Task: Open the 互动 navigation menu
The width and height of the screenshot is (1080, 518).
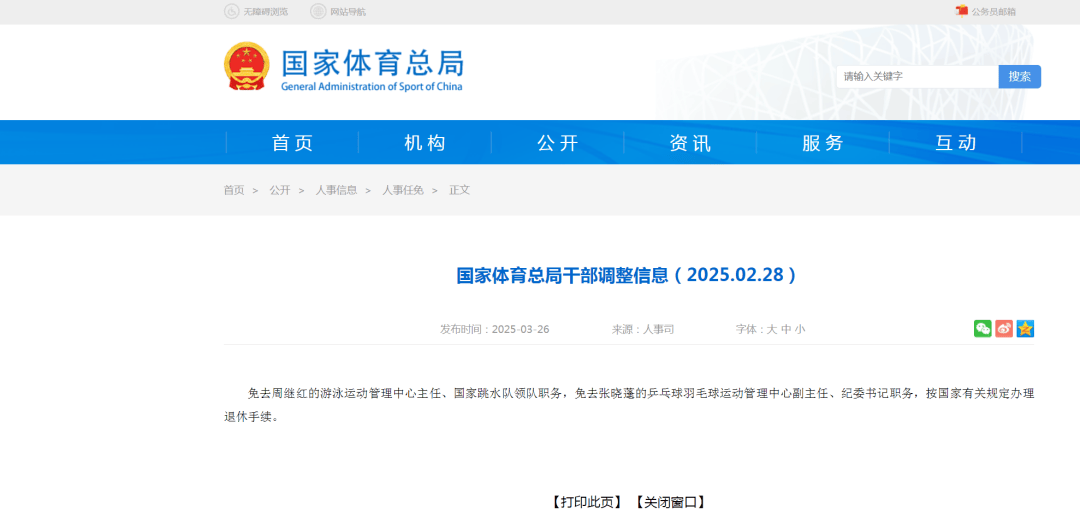Action: coord(956,143)
